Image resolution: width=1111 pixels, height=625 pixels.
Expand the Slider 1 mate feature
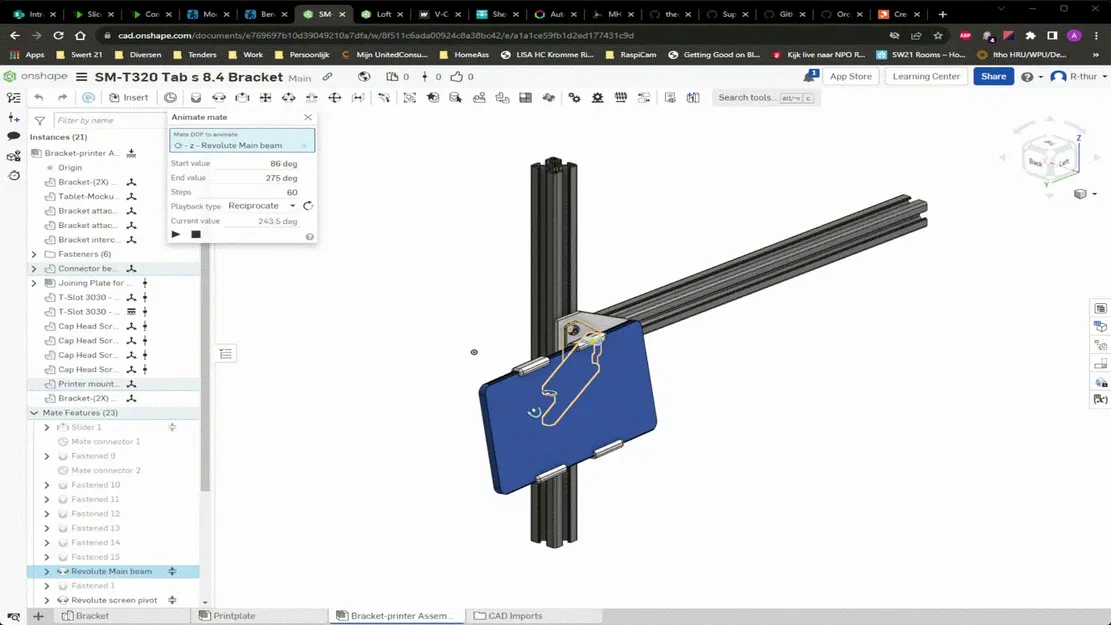(47, 427)
